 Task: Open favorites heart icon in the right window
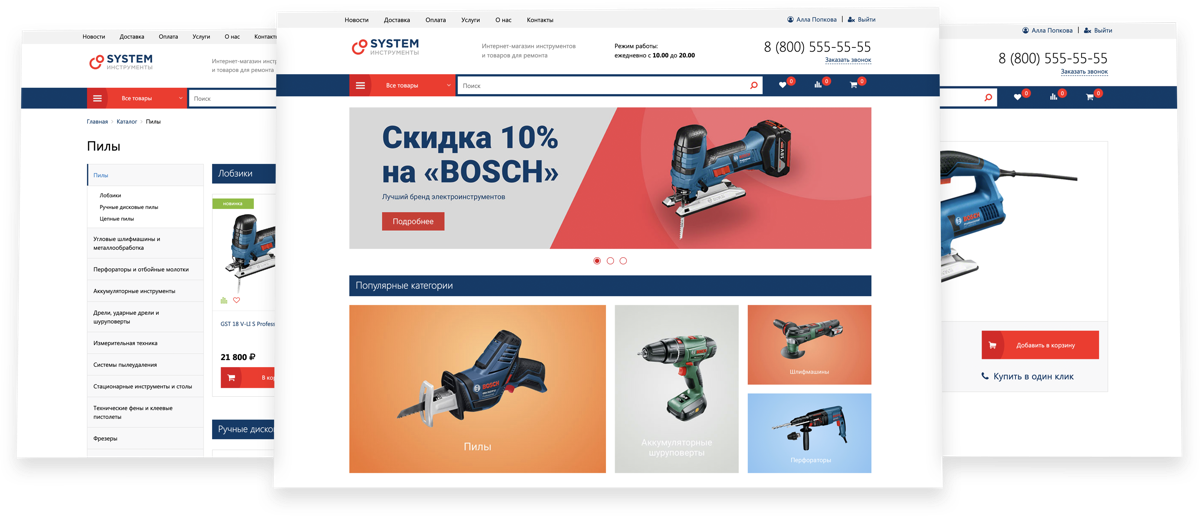tap(1017, 97)
